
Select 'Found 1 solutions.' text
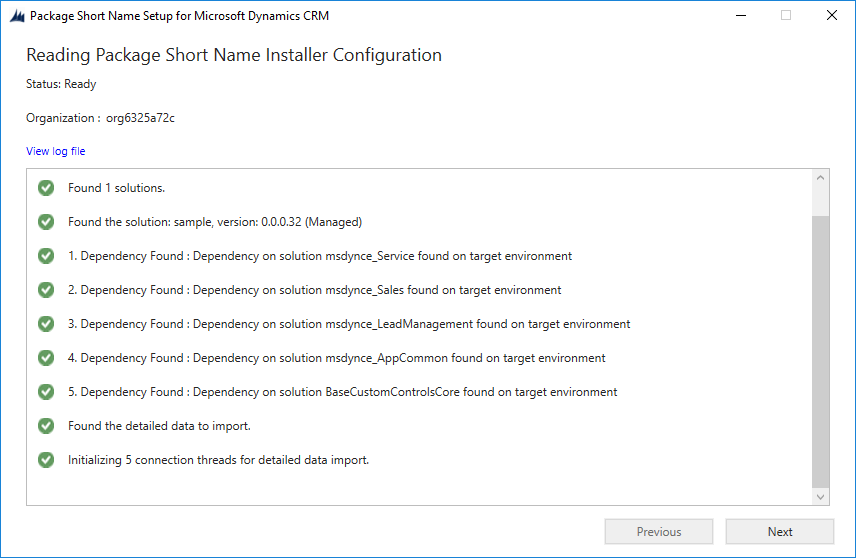pyautogui.click(x=116, y=188)
